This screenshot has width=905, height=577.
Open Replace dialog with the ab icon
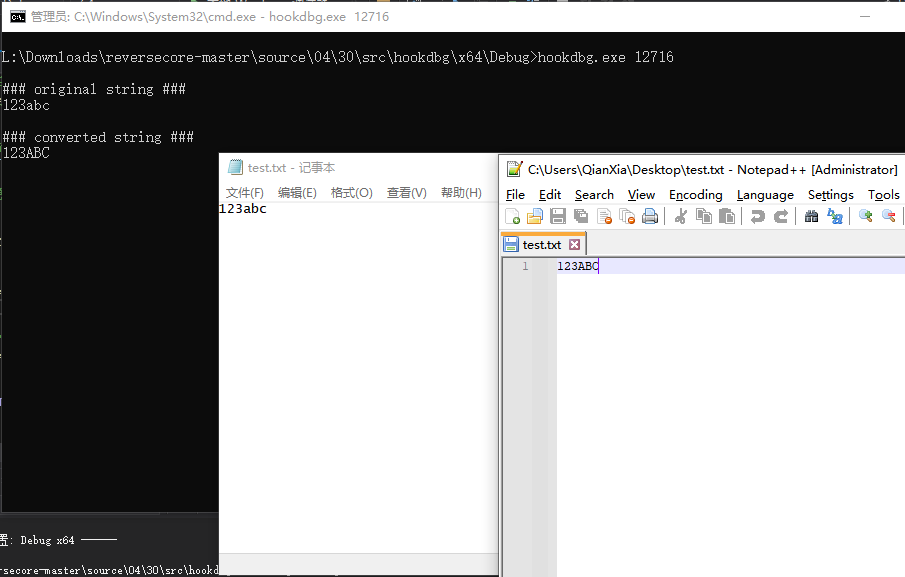[x=833, y=215]
